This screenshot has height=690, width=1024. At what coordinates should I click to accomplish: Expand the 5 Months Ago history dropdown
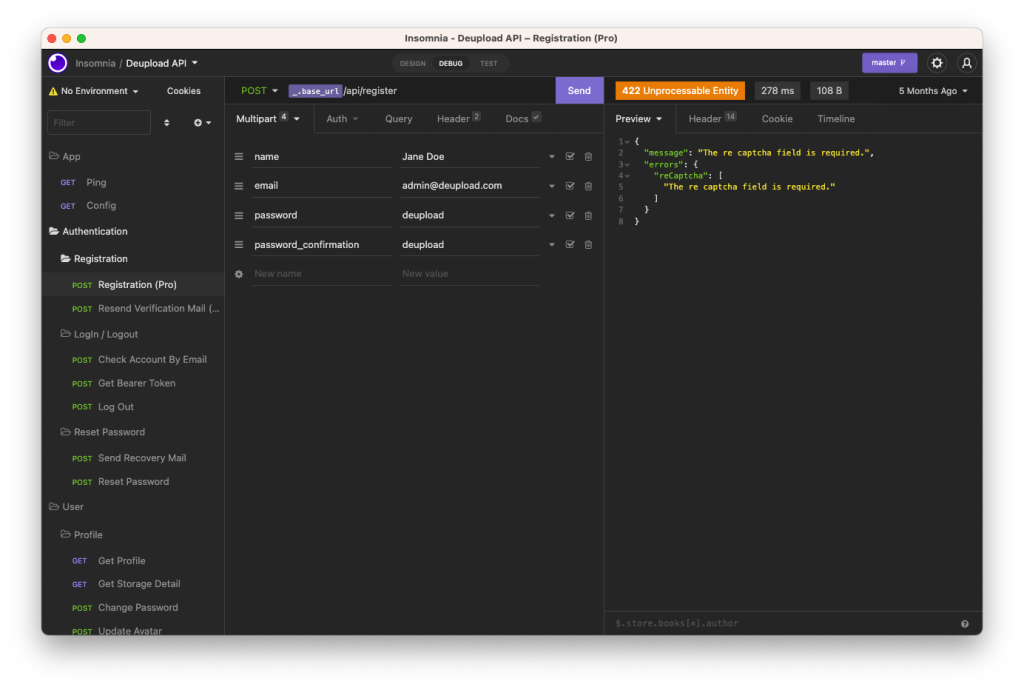coord(933,91)
